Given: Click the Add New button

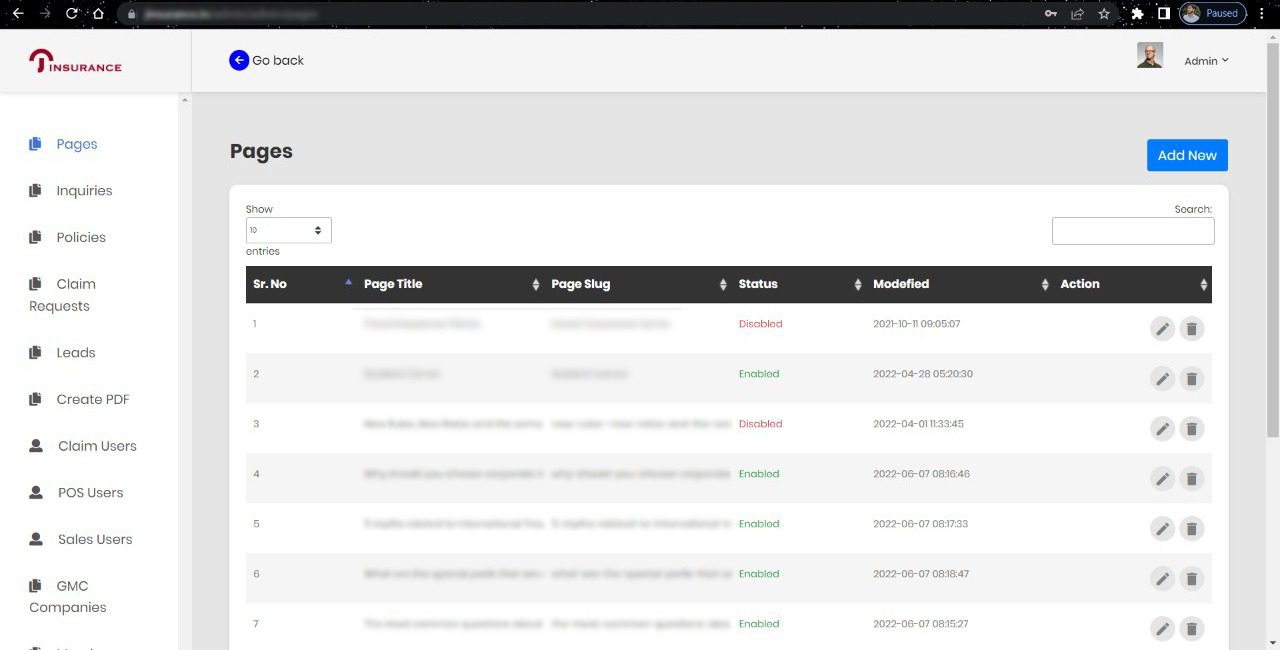Looking at the screenshot, I should point(1187,155).
